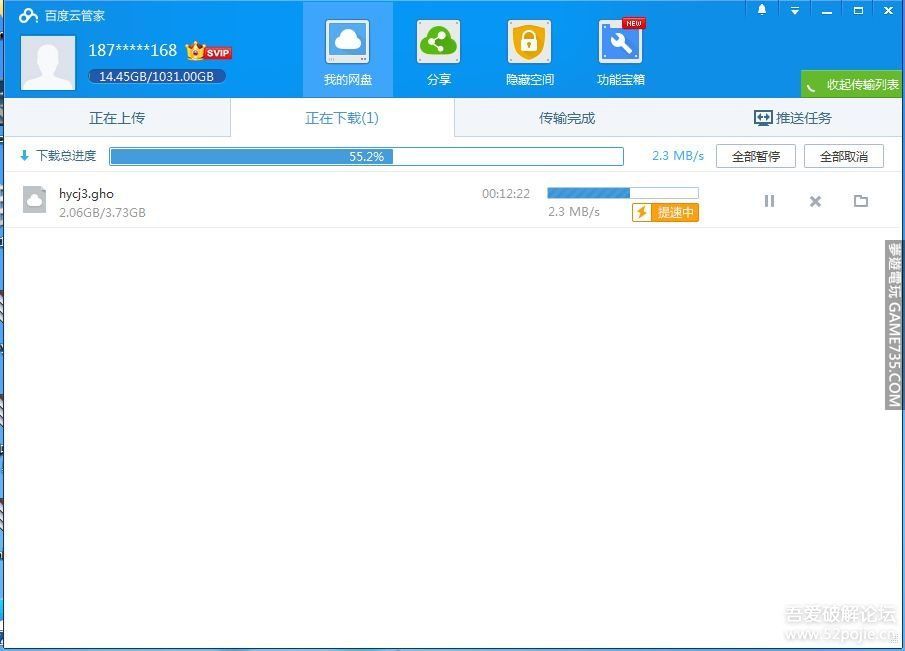The image size is (905, 651).
Task: Open the title bar dropdown menu arrow
Action: click(x=795, y=10)
